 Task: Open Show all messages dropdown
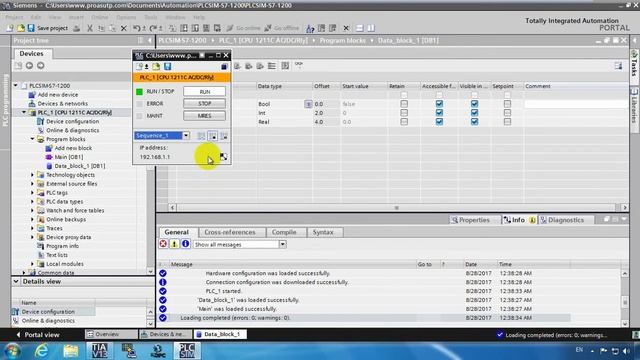pos(282,244)
